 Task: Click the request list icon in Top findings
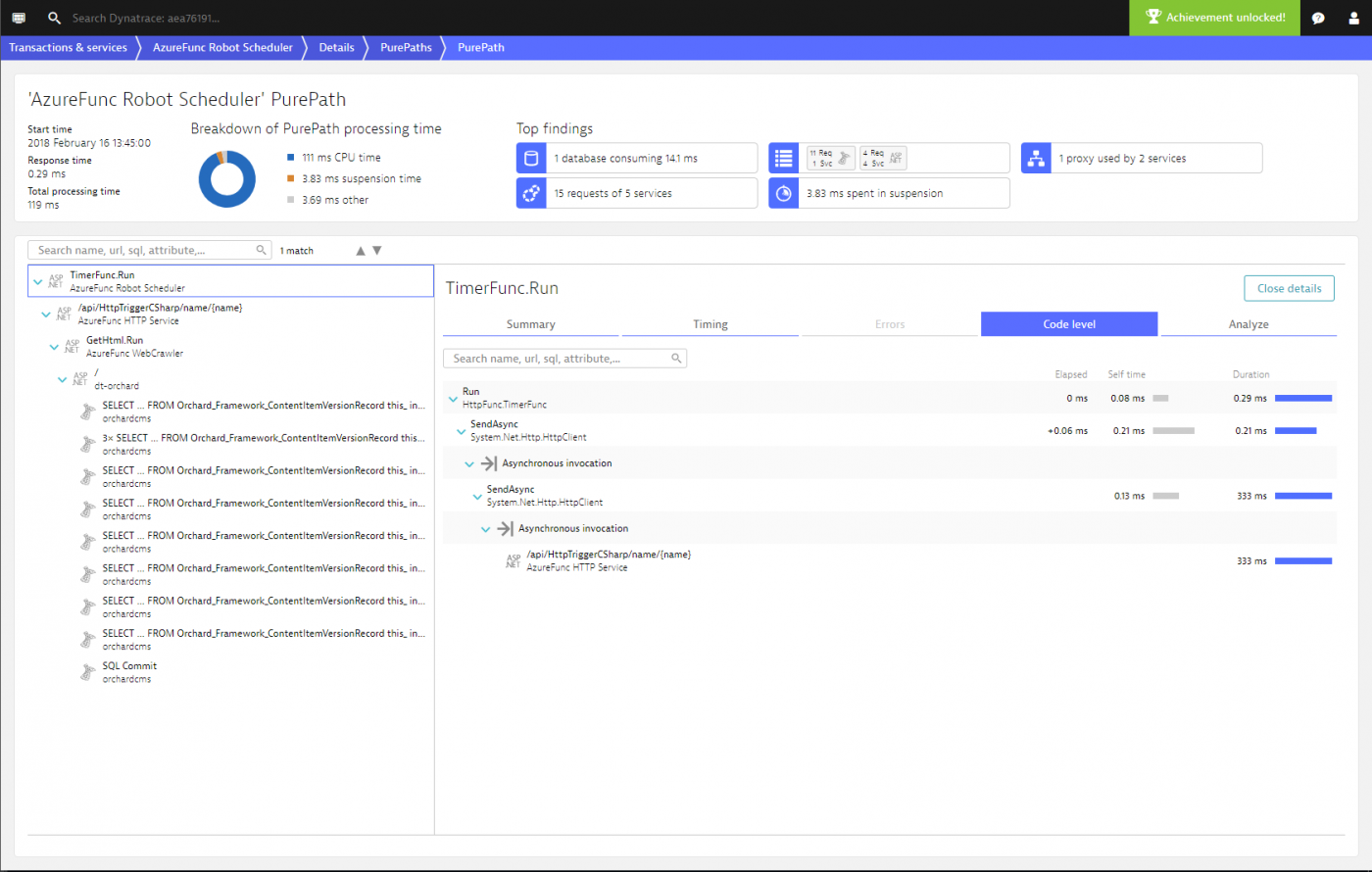[x=783, y=158]
